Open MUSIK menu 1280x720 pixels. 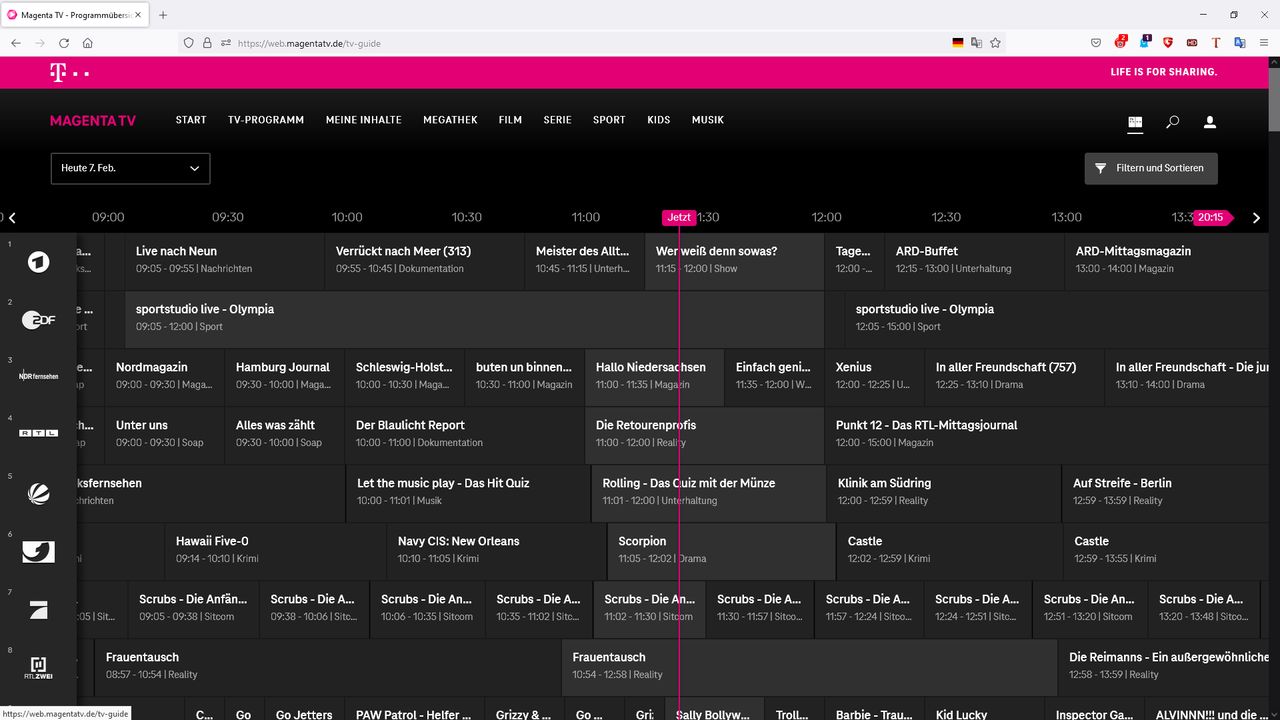[x=708, y=120]
